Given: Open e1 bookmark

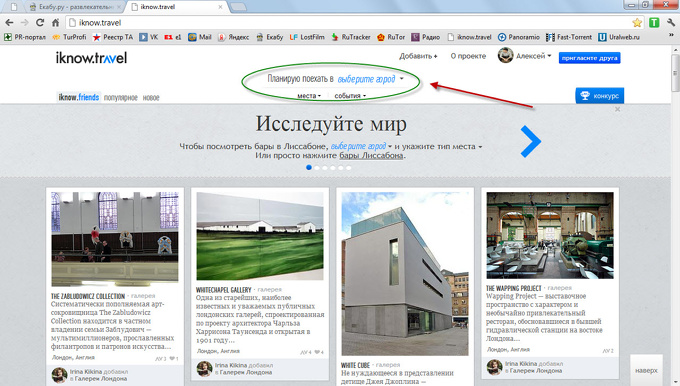Looking at the screenshot, I should click(x=173, y=37).
